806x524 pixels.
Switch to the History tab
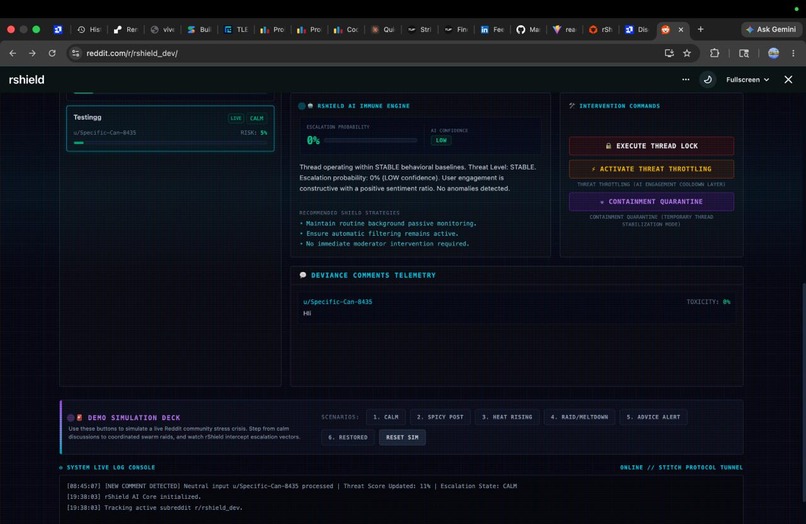[x=89, y=30]
